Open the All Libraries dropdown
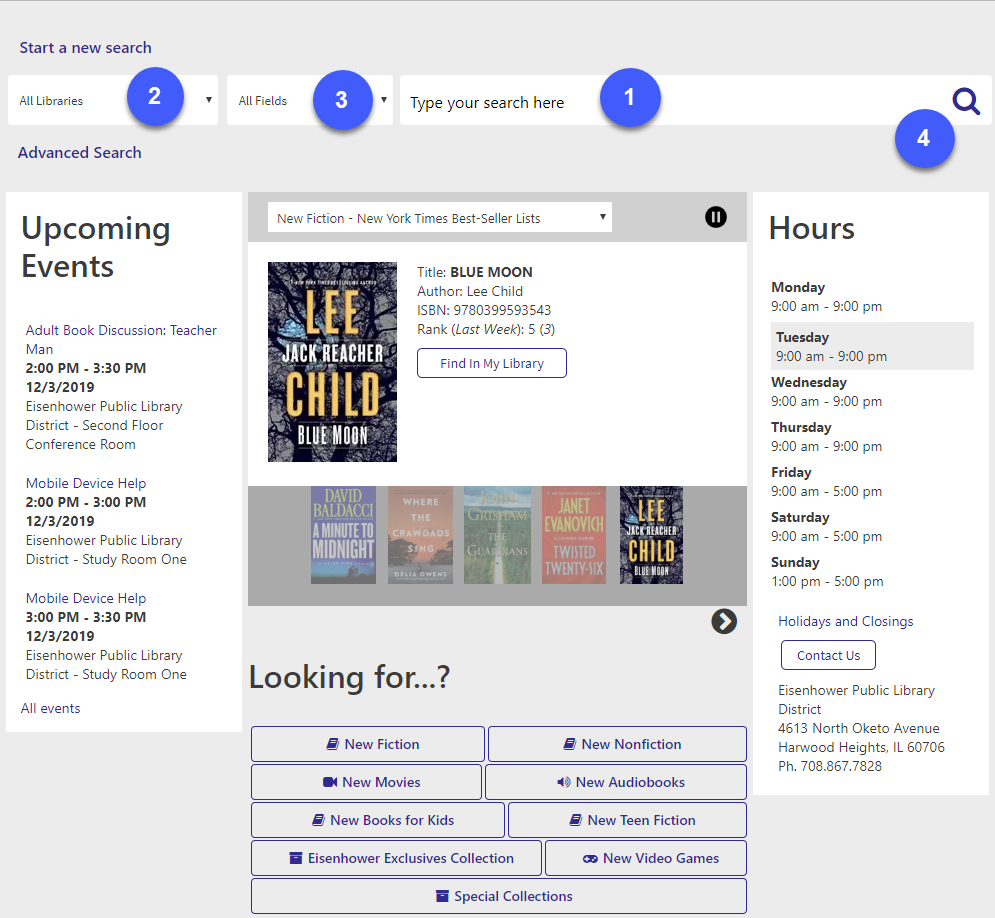 pyautogui.click(x=113, y=100)
